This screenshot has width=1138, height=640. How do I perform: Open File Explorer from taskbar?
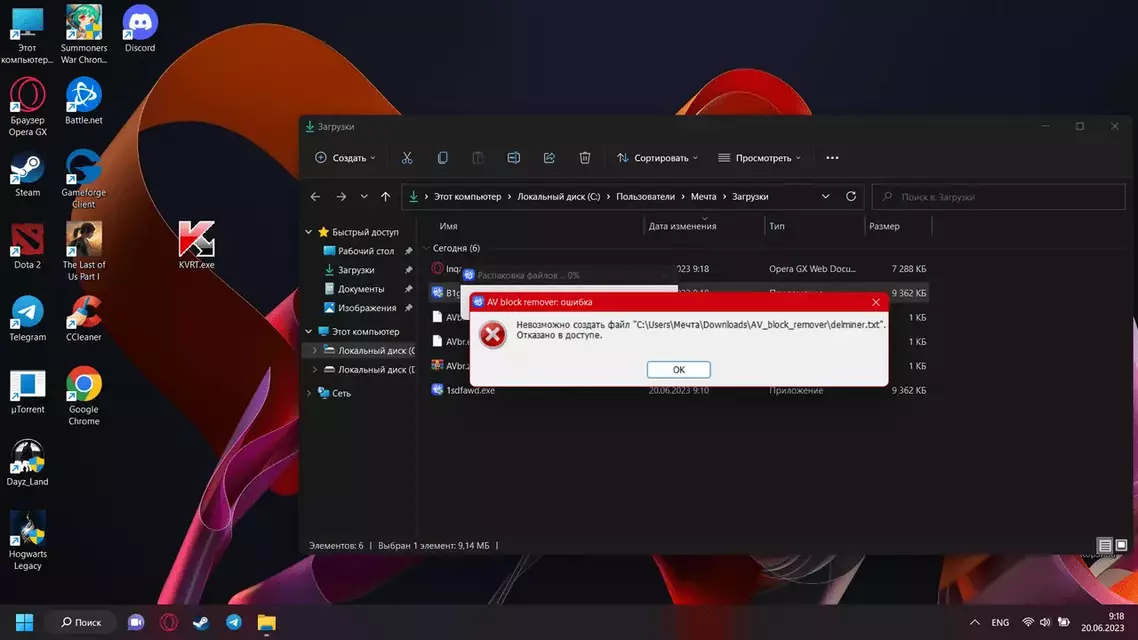pos(266,623)
